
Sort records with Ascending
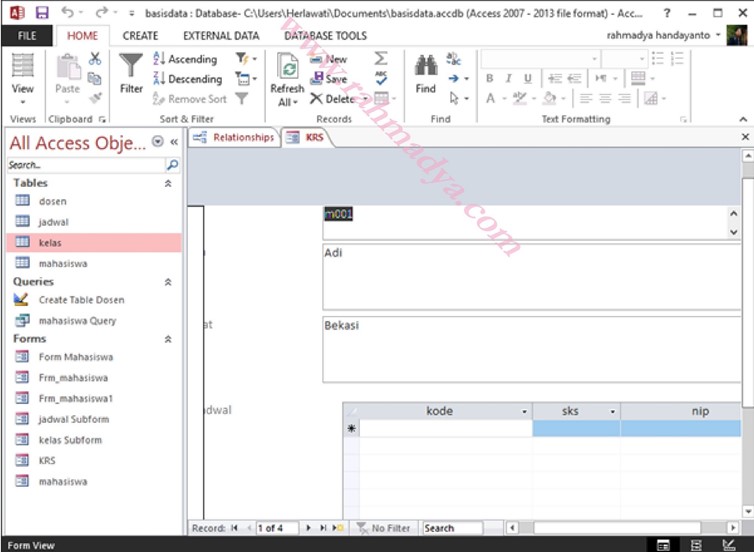point(185,59)
